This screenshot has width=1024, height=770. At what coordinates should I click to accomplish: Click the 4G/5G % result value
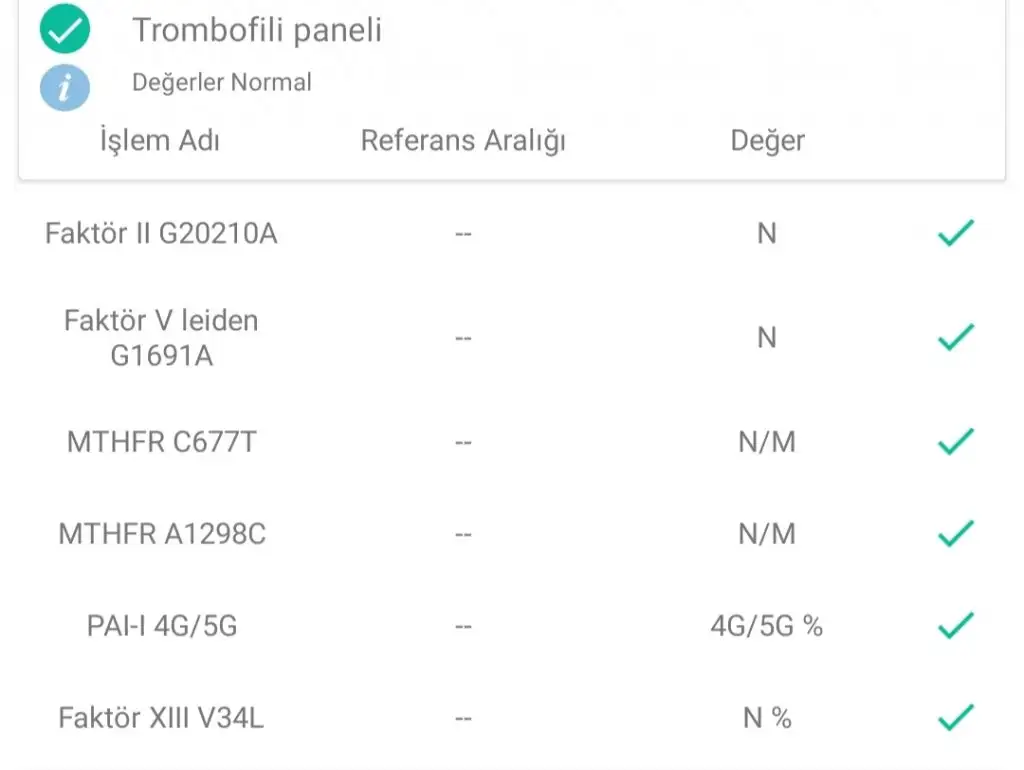coord(767,627)
